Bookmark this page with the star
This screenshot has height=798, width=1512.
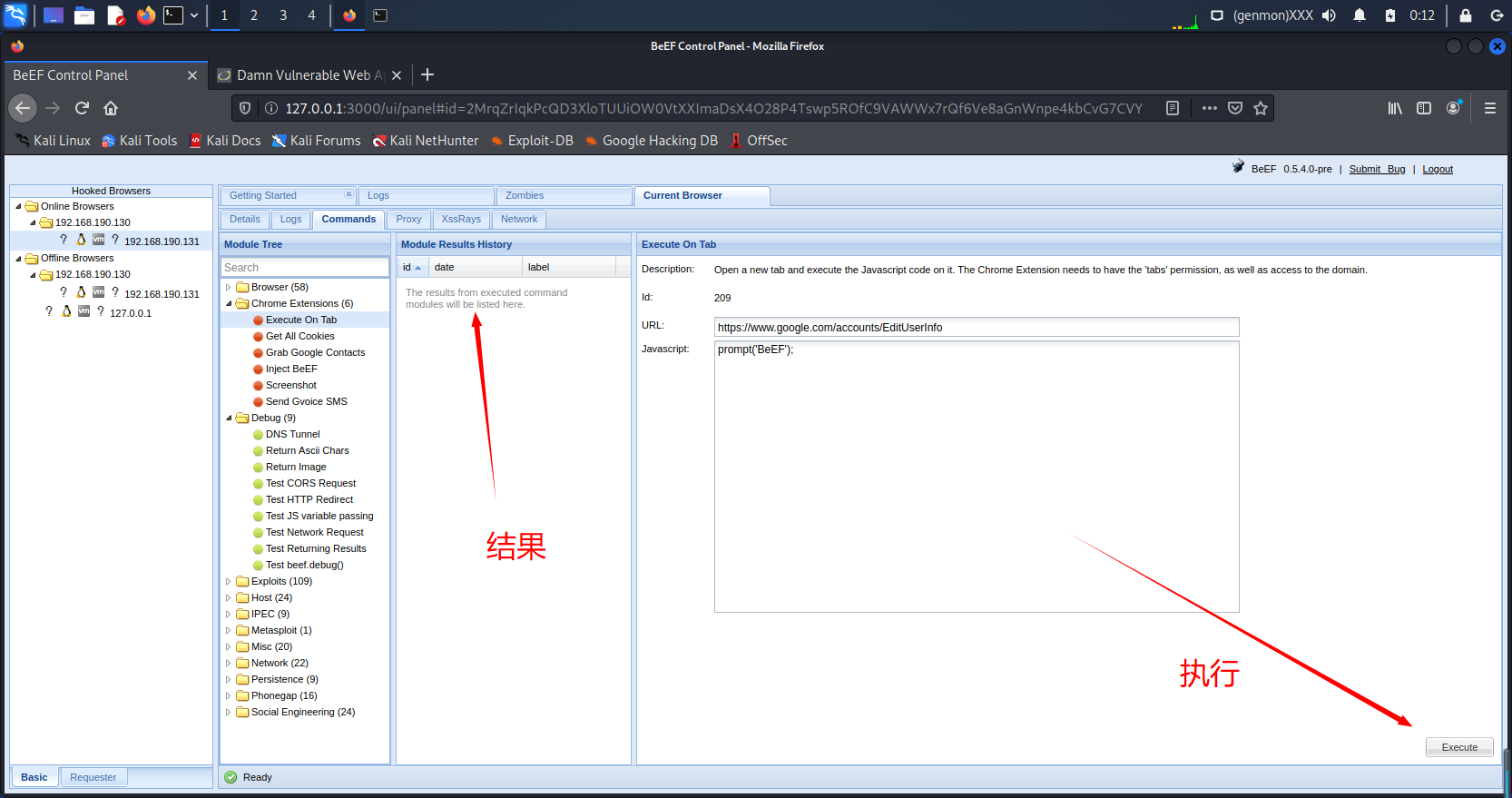1261,108
